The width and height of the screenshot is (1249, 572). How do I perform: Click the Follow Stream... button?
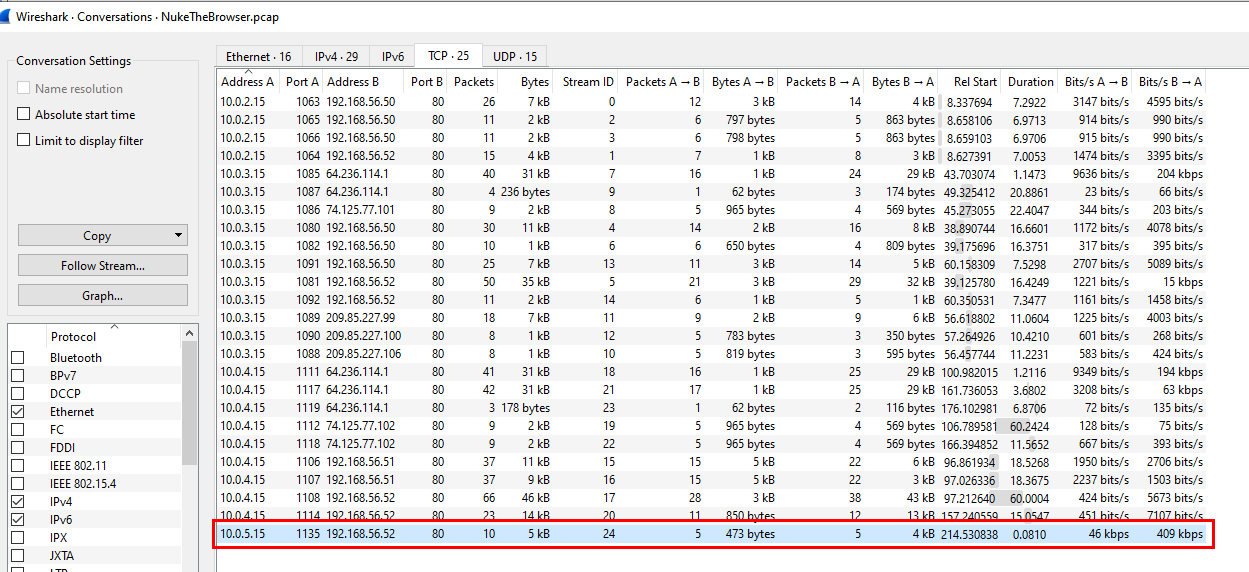pyautogui.click(x=102, y=266)
